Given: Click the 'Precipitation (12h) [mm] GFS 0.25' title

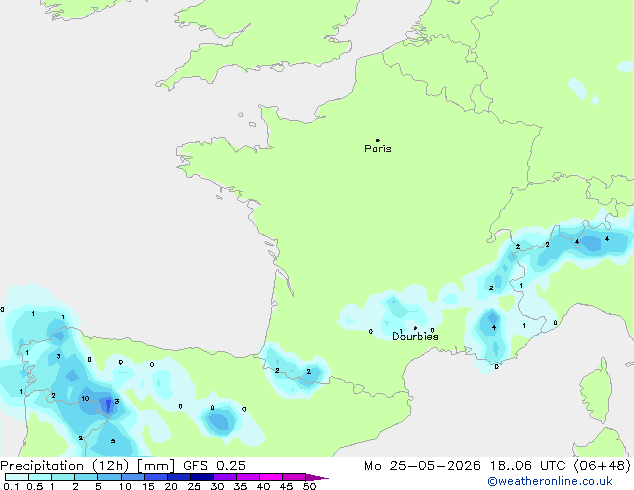Looking at the screenshot, I should point(123,466).
